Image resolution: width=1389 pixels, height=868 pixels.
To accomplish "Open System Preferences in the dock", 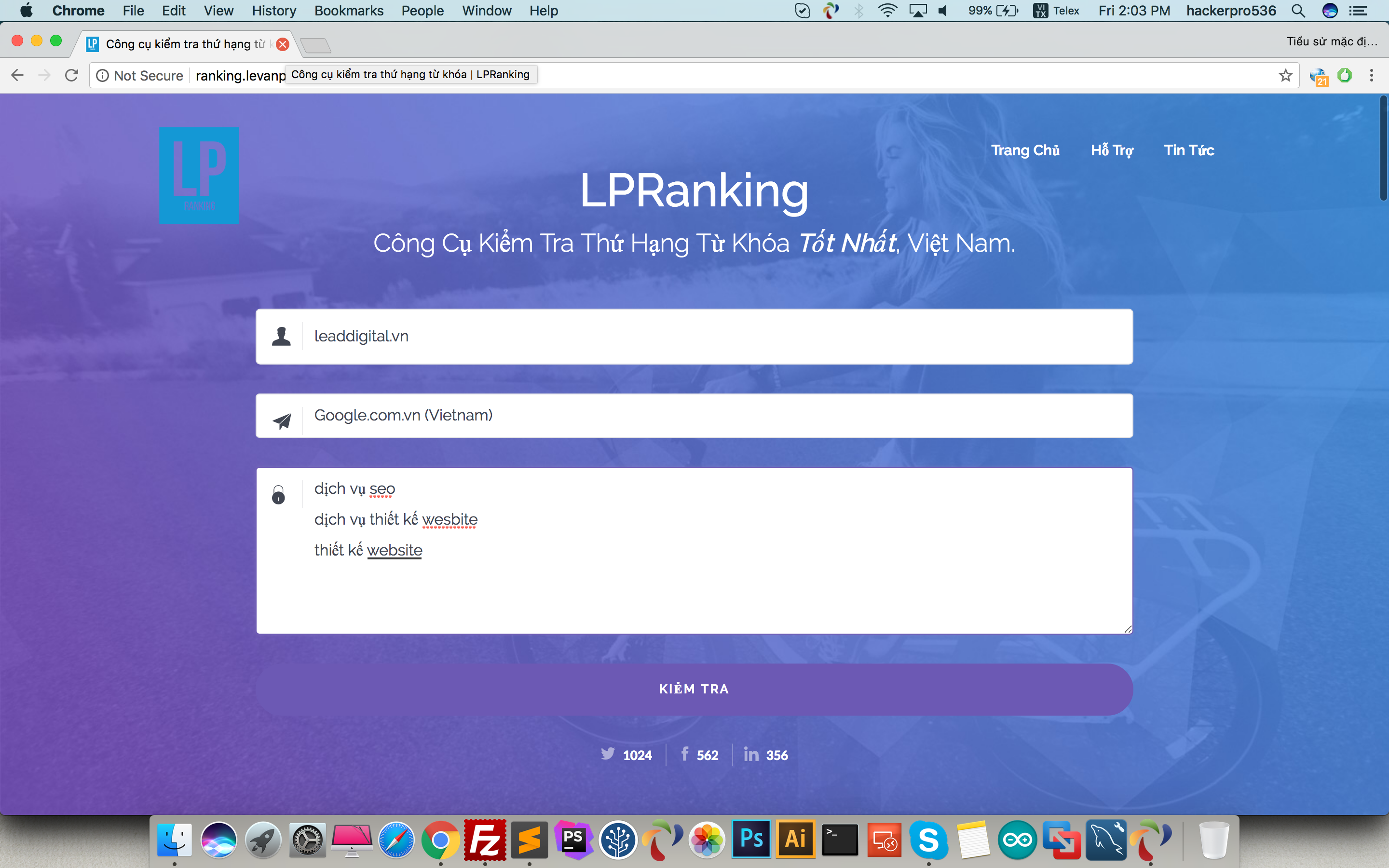I will tap(307, 840).
